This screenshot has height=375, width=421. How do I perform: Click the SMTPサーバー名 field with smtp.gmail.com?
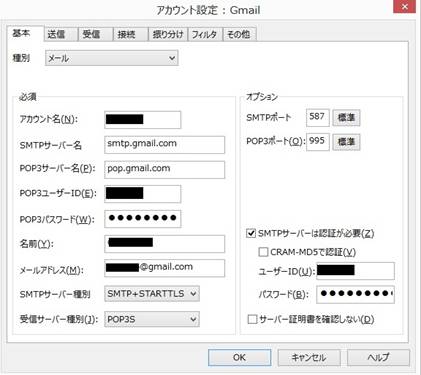pos(165,145)
